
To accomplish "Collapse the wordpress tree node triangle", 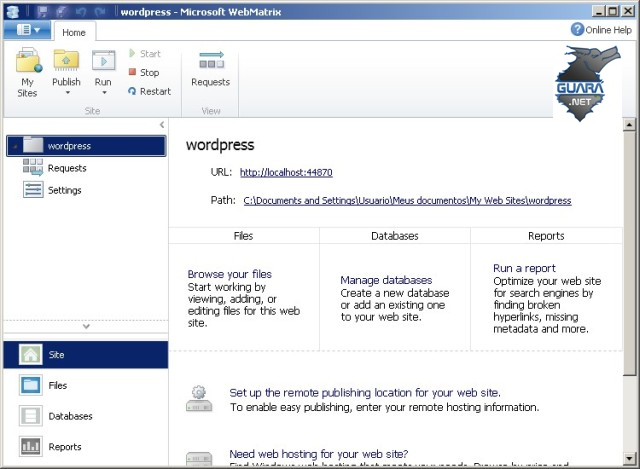I will coord(15,147).
